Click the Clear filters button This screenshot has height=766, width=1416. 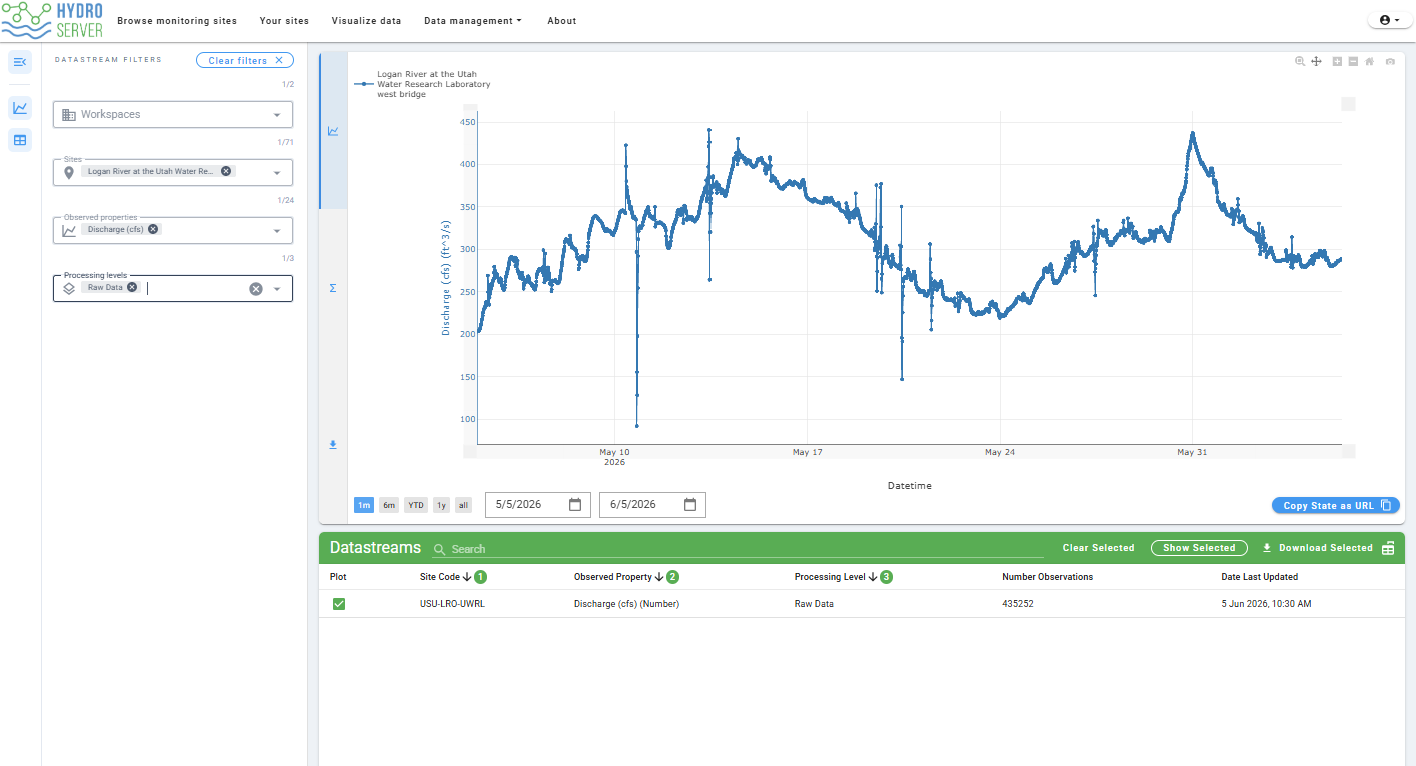(x=245, y=60)
